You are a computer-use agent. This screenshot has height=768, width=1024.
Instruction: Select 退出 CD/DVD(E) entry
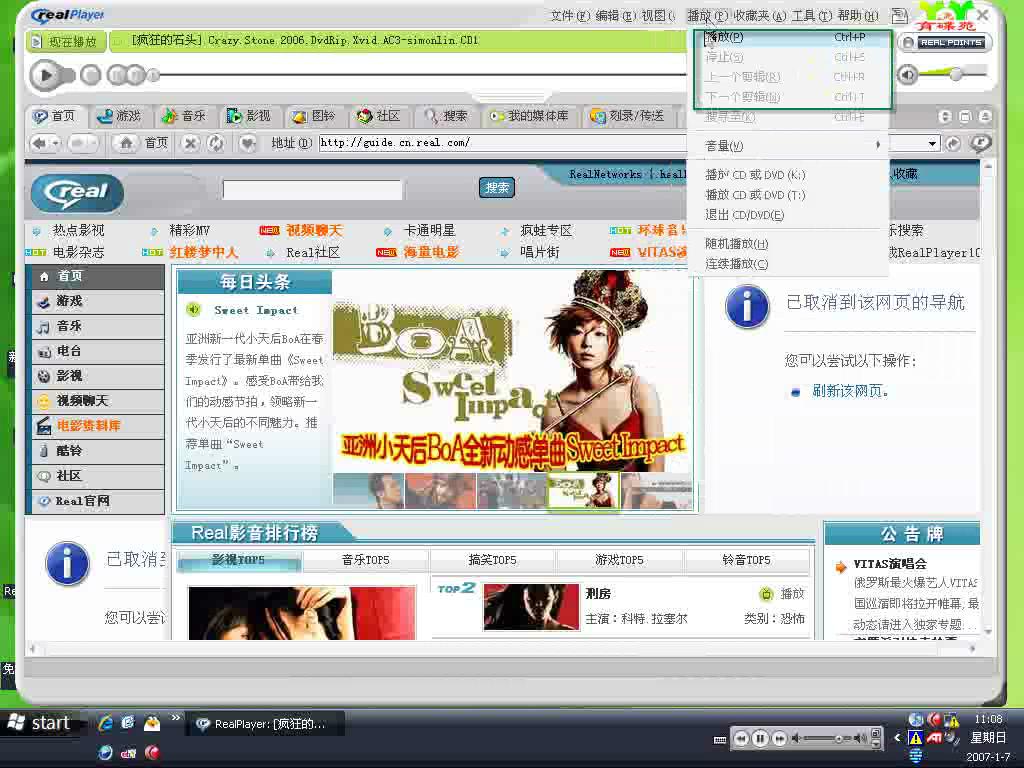tap(788, 215)
